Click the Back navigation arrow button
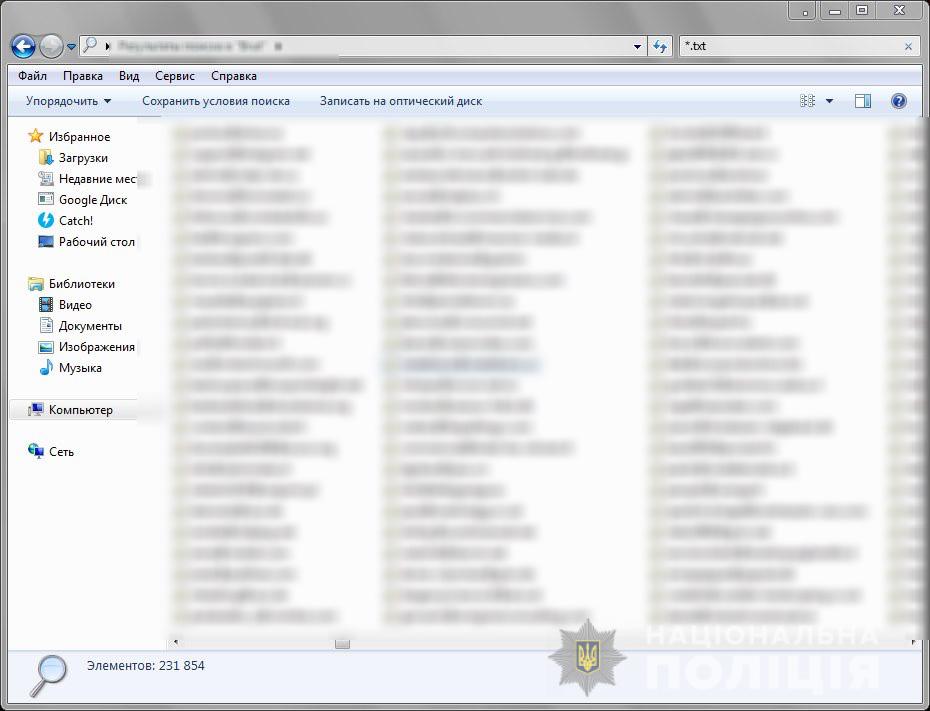930x711 pixels. [x=24, y=46]
